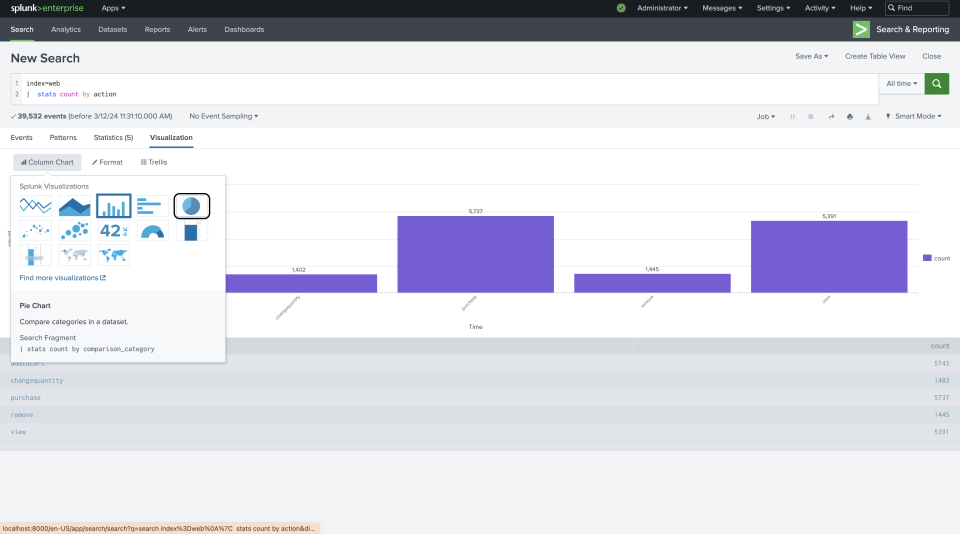960x534 pixels.
Task: Open the Alerts nav item
Action: coord(197,29)
